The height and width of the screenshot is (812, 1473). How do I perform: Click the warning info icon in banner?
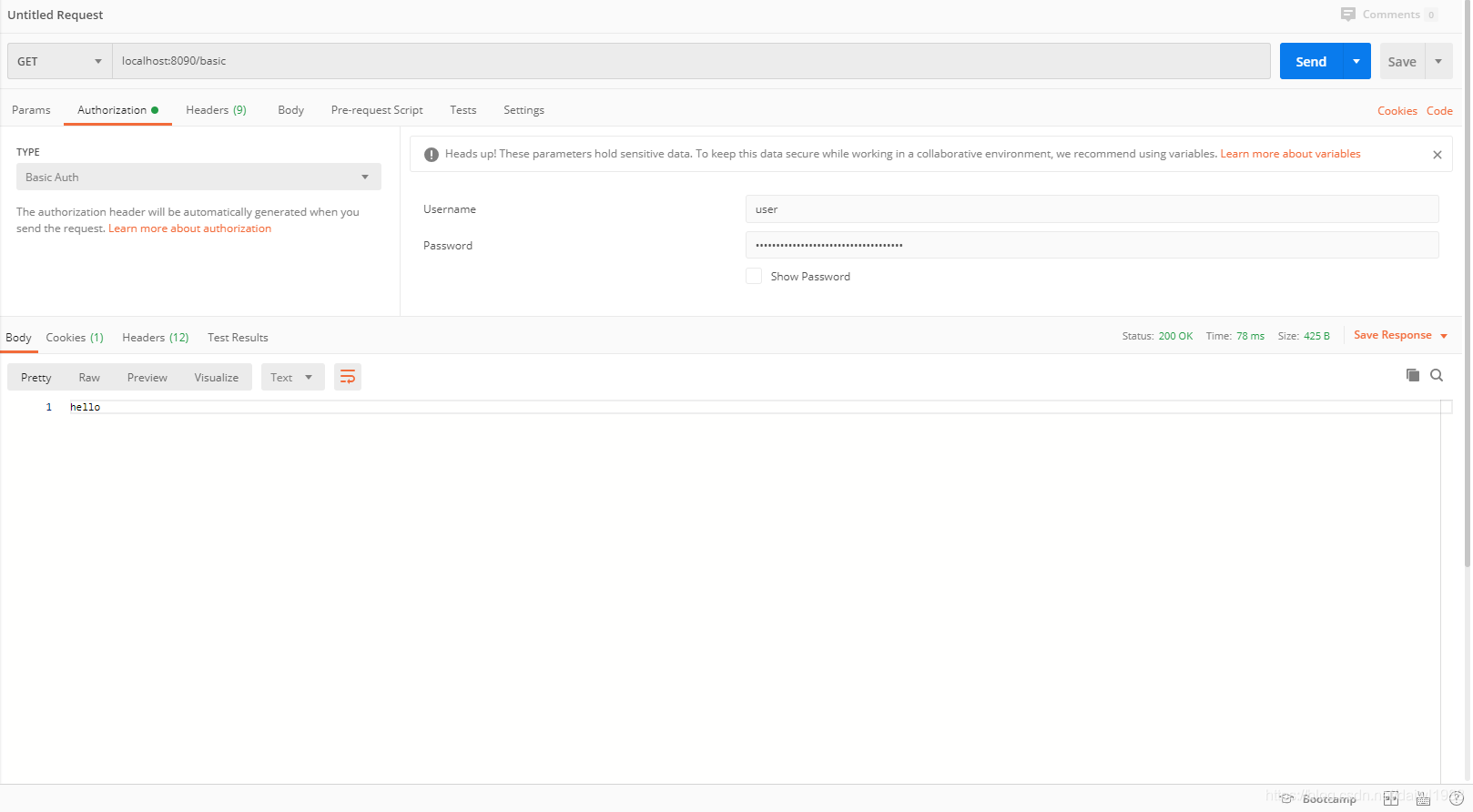coord(432,155)
